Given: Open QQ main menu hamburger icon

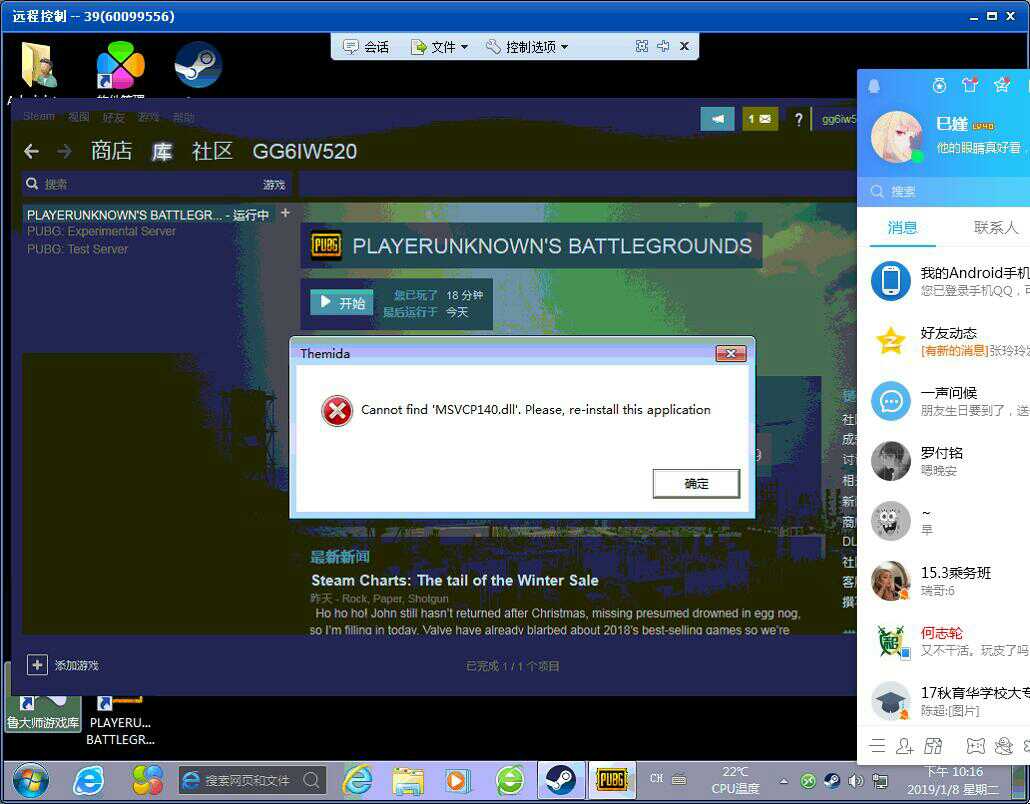Looking at the screenshot, I should click(x=877, y=746).
